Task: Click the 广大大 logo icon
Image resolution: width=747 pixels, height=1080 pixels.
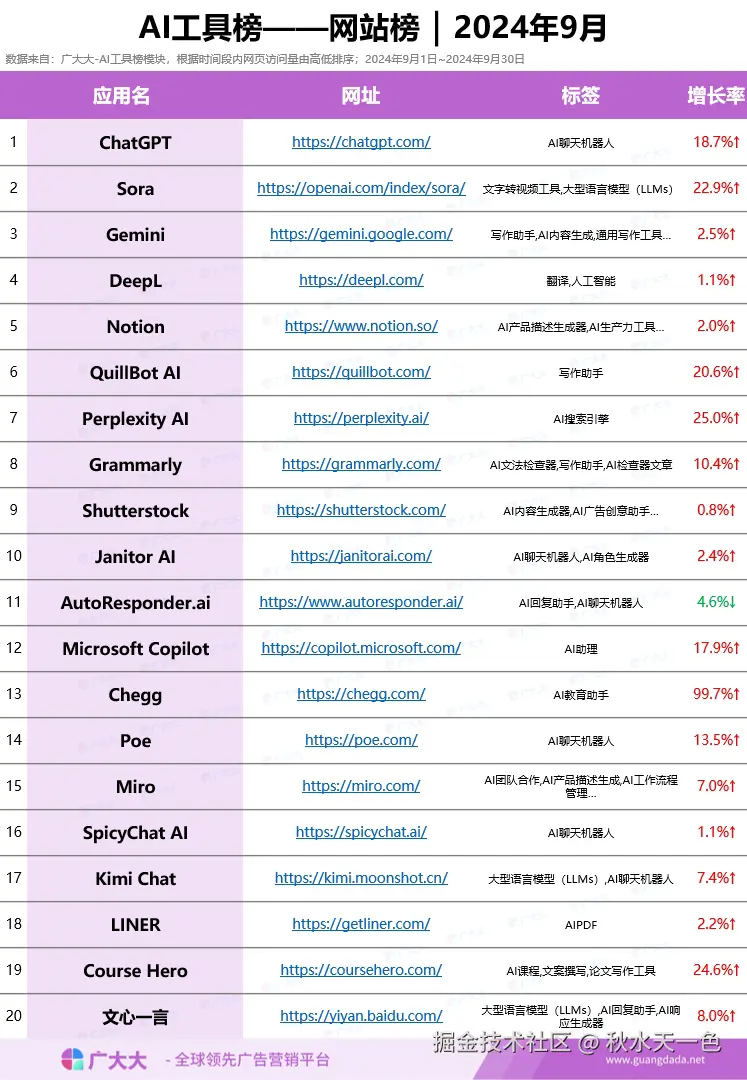Action: coord(73,1059)
